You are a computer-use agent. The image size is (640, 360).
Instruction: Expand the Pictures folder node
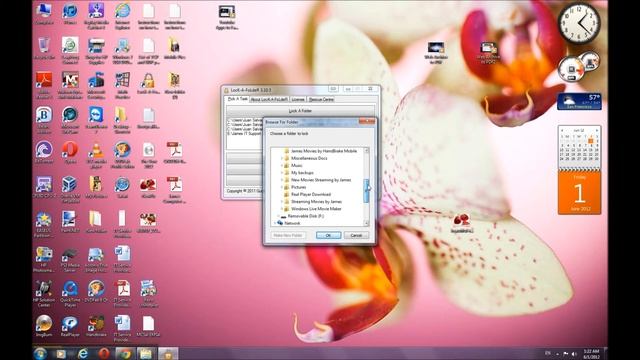pyautogui.click(x=281, y=187)
